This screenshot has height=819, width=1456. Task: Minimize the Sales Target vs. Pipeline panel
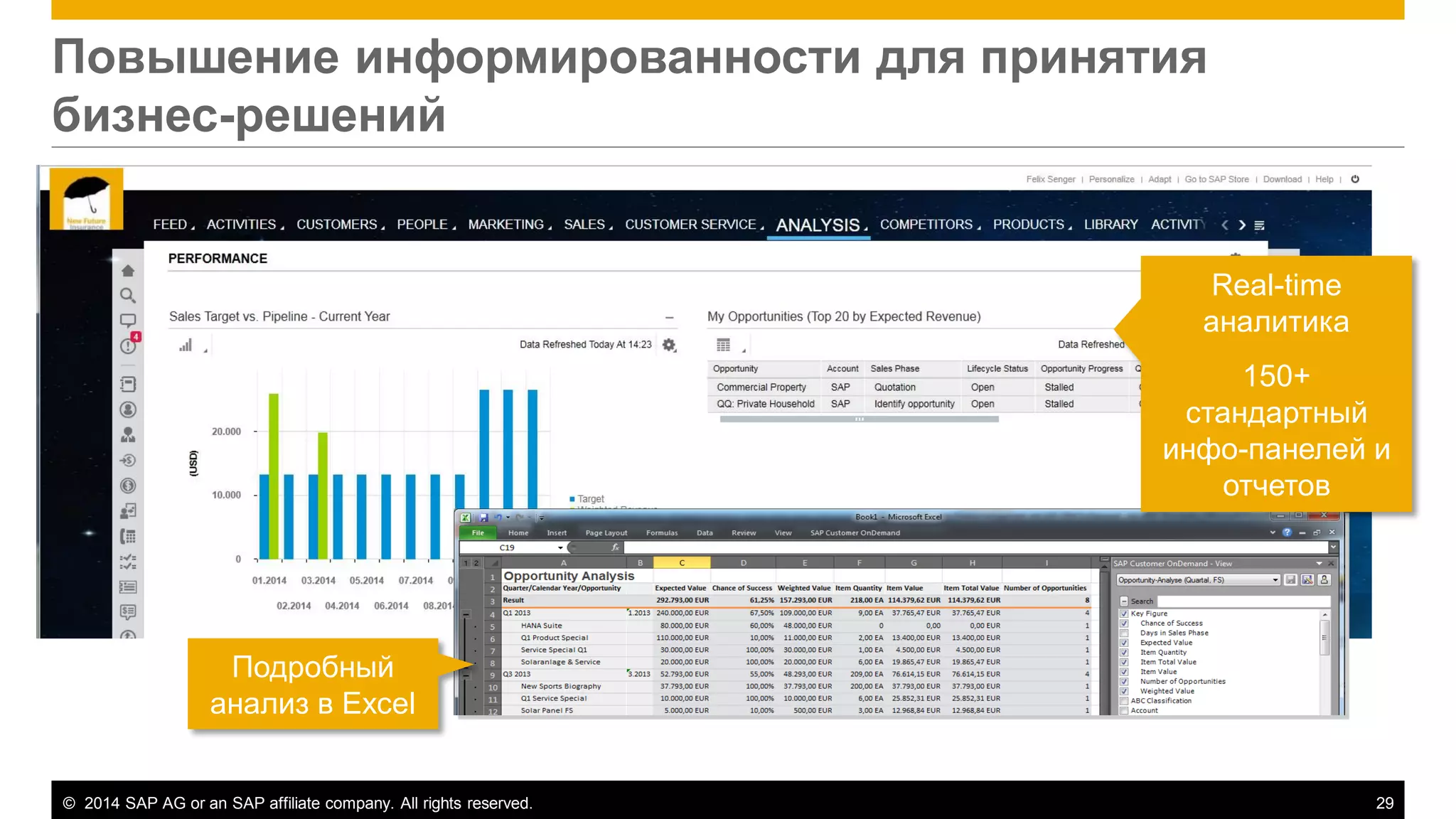669,318
